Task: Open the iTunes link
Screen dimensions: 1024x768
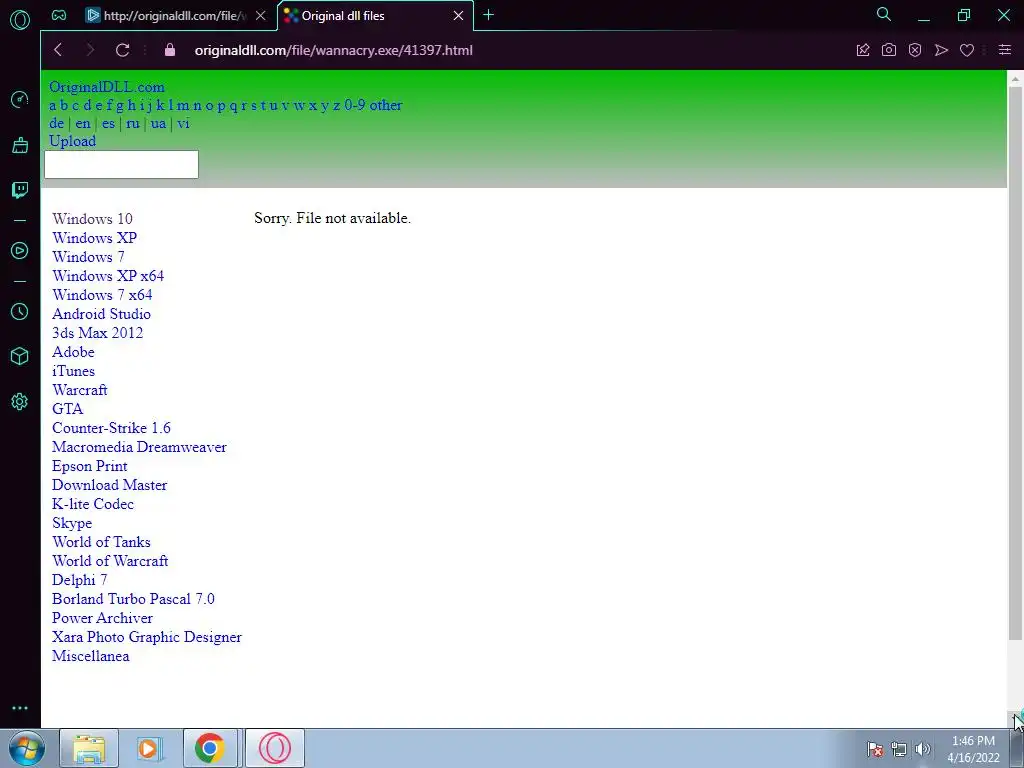Action: coord(73,370)
